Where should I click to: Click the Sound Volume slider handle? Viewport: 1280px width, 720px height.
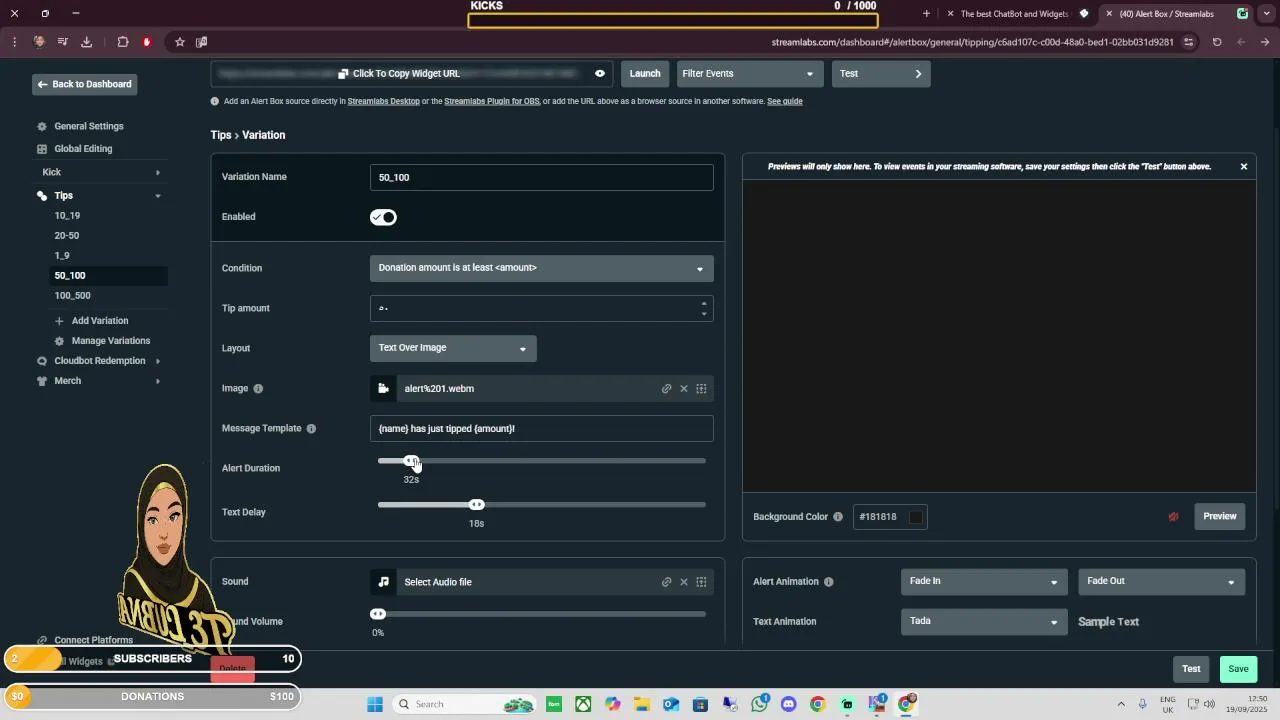tap(378, 614)
